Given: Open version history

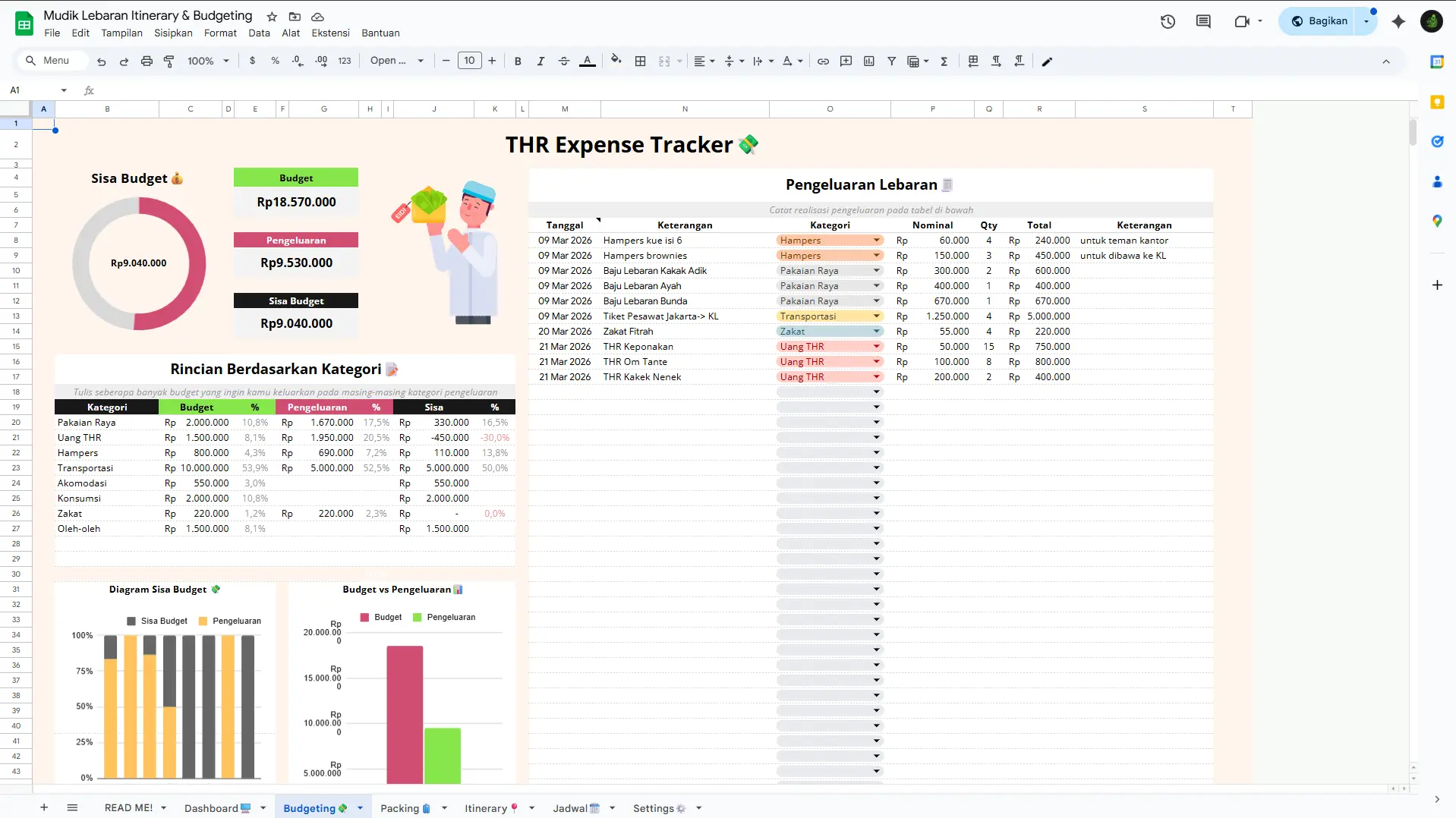Looking at the screenshot, I should click(x=1167, y=22).
